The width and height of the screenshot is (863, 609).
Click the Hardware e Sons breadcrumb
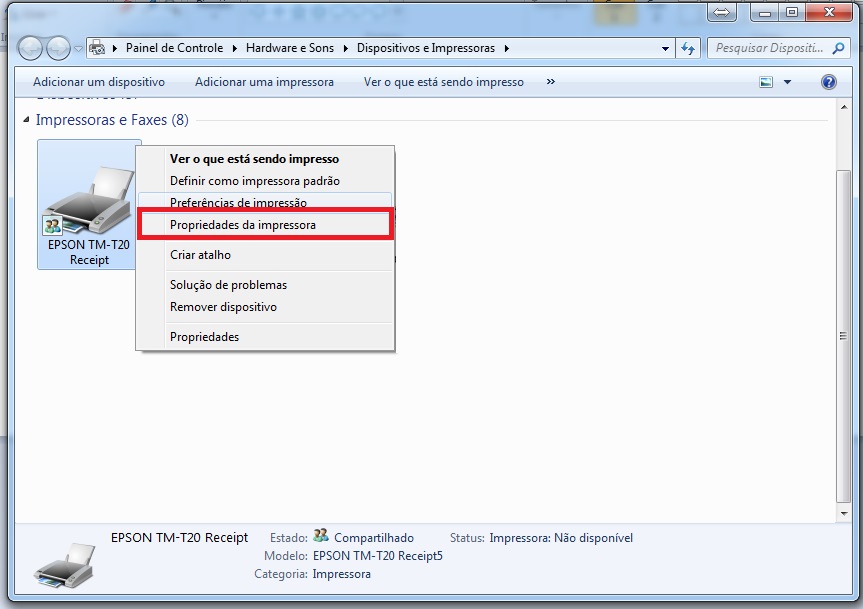pos(290,48)
